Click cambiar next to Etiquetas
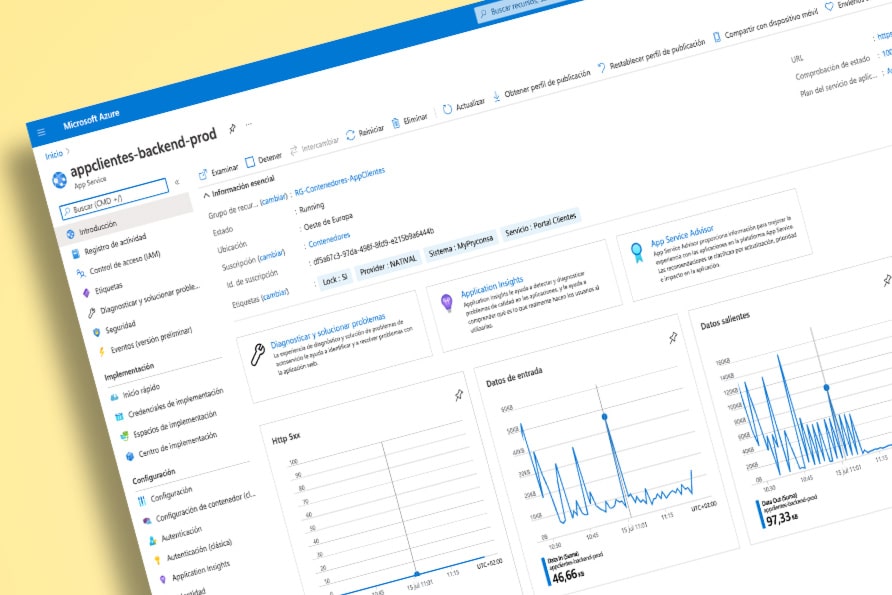The height and width of the screenshot is (595, 892). coord(275,294)
